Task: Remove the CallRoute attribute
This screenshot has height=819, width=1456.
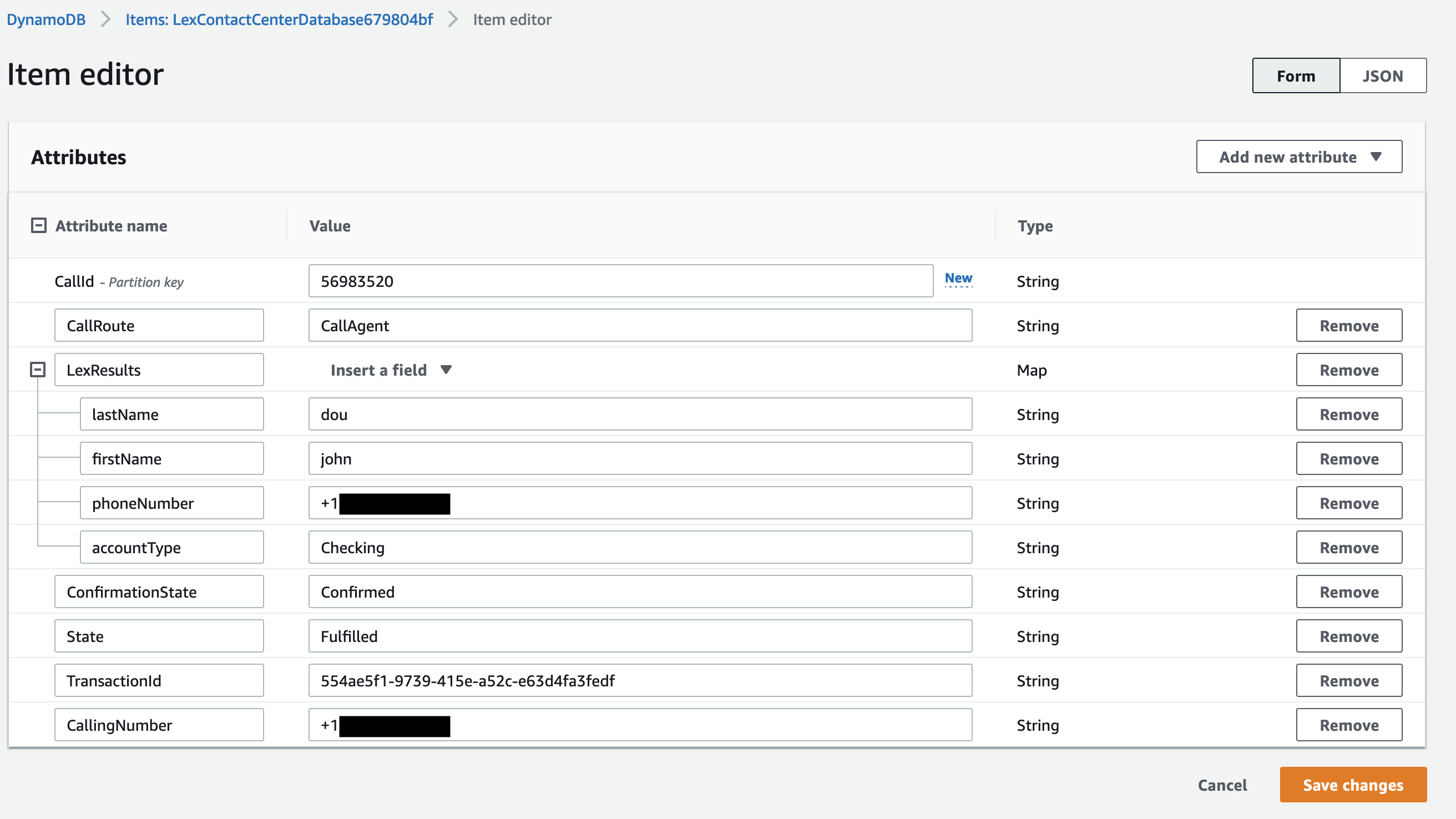Action: (1348, 326)
